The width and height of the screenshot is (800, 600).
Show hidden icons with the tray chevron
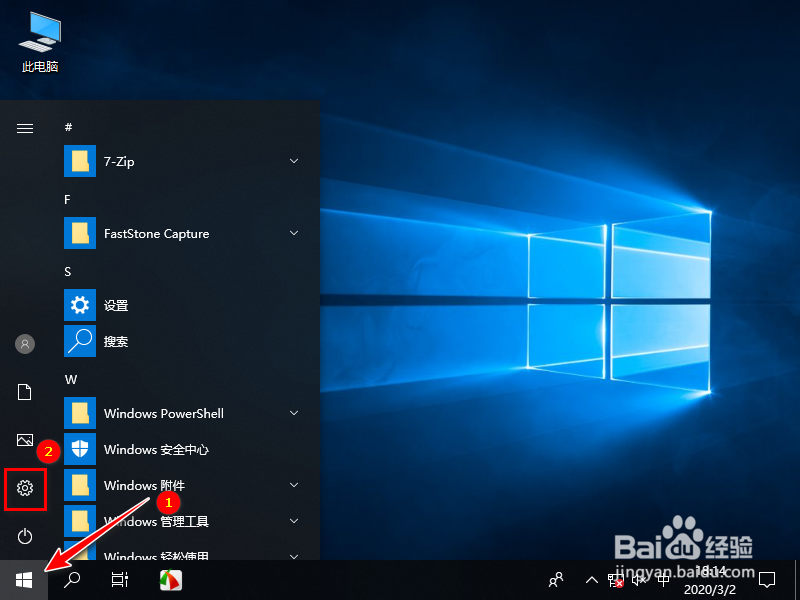coord(592,580)
